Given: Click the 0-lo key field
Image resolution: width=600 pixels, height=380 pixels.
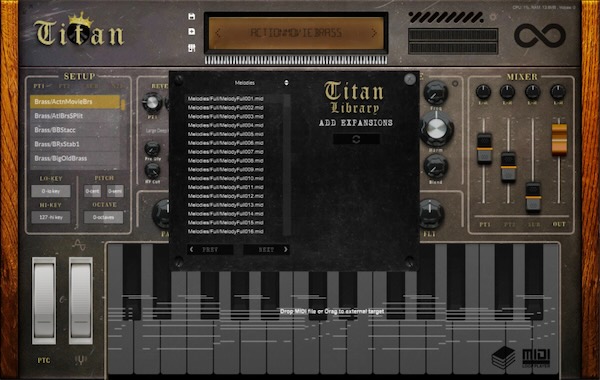Looking at the screenshot, I should (x=51, y=191).
